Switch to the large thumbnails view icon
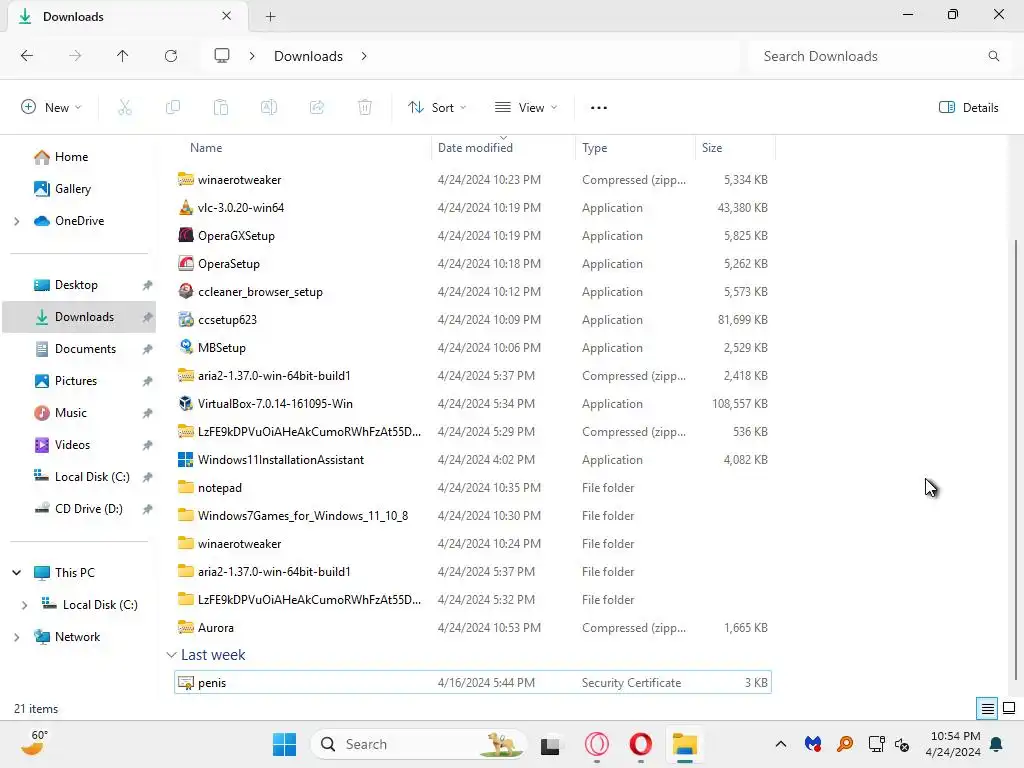1024x768 pixels. click(x=1009, y=709)
